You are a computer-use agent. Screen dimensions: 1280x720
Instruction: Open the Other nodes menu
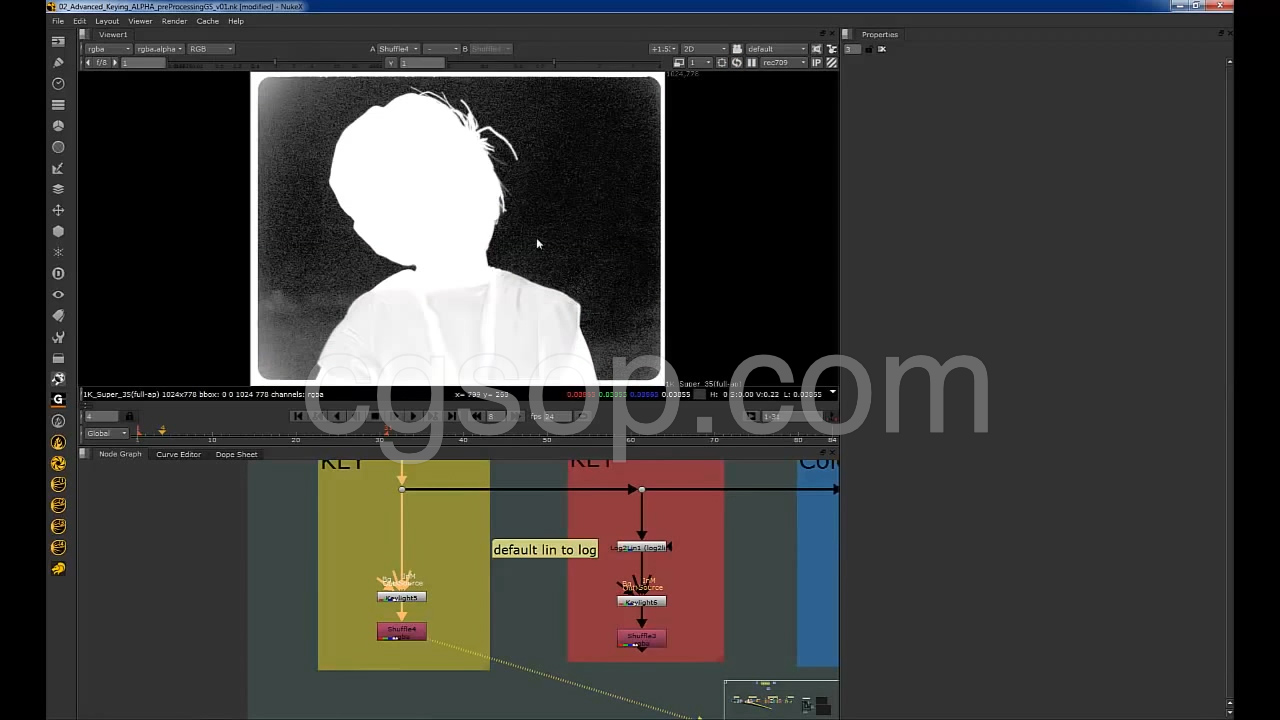tap(58, 358)
